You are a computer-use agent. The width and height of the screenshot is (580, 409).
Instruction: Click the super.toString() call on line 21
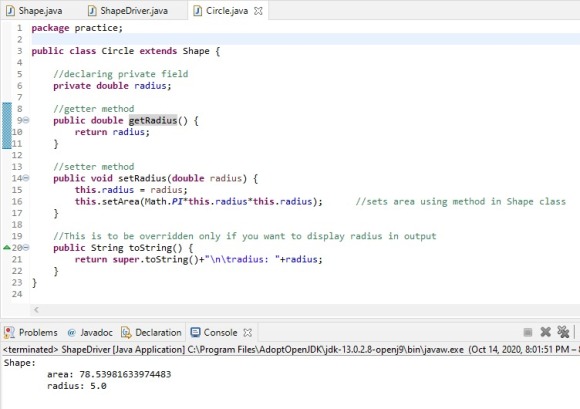pyautogui.click(x=156, y=259)
